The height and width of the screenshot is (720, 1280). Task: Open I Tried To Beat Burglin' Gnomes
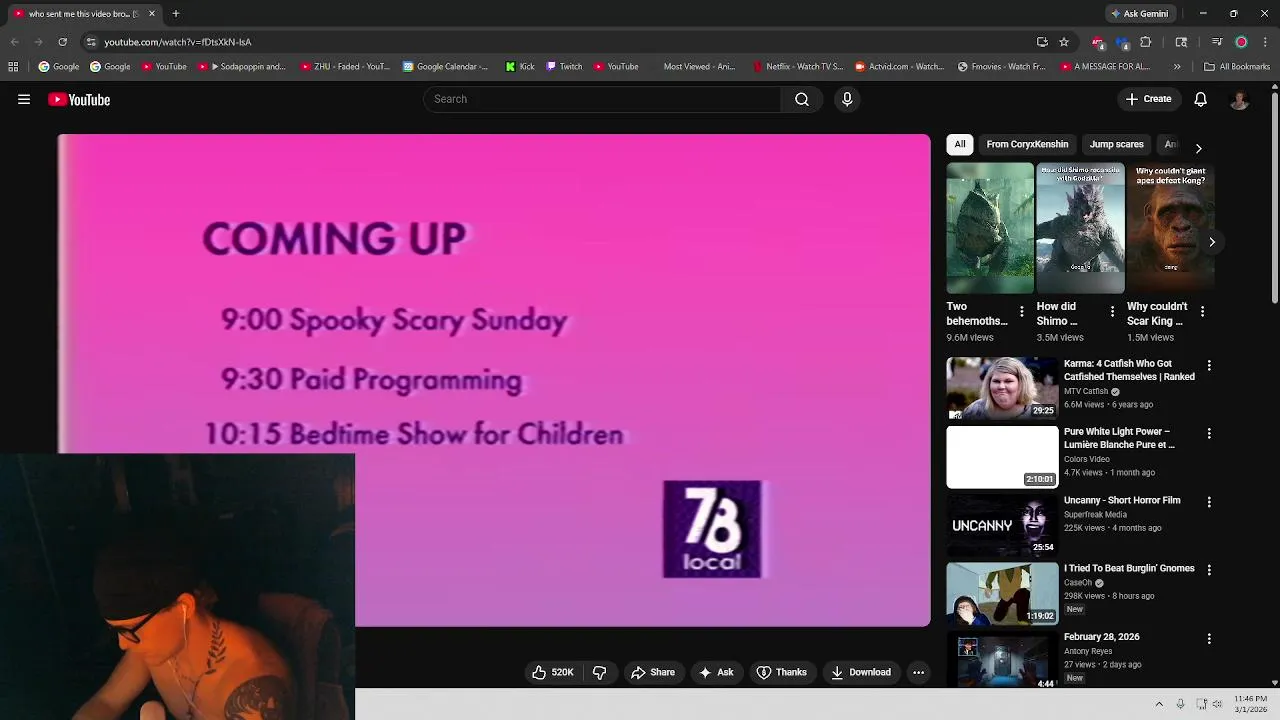(1129, 568)
